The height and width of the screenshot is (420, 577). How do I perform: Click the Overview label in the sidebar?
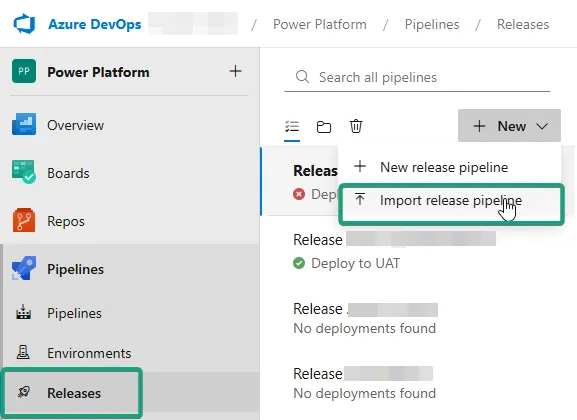click(75, 125)
